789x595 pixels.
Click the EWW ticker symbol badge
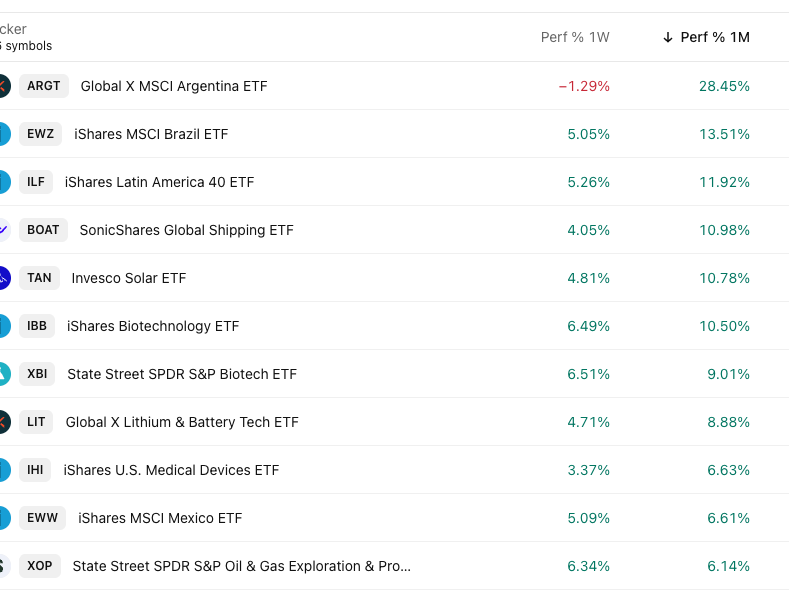(x=43, y=518)
